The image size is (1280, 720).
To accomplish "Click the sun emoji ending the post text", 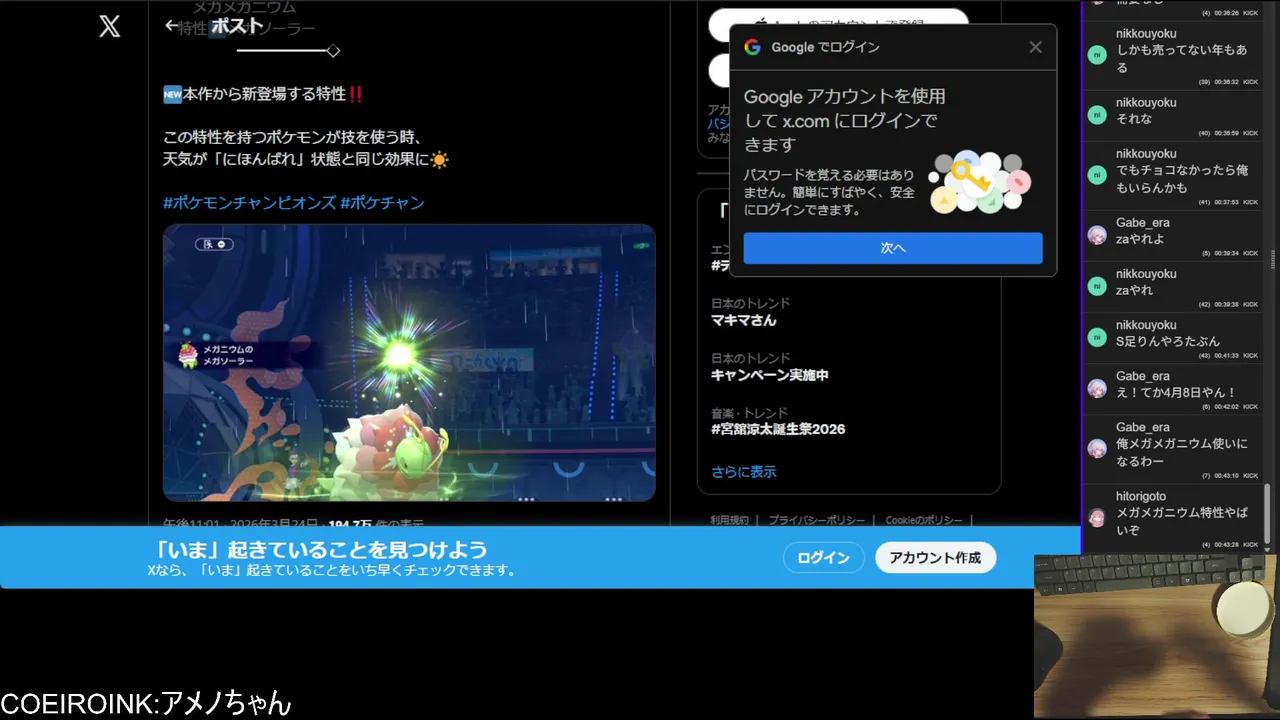I will pyautogui.click(x=440, y=159).
